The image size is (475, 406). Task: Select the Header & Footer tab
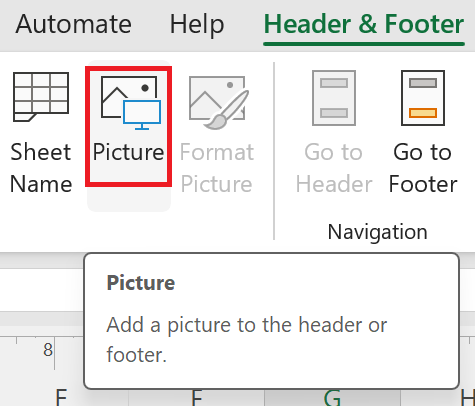point(364,25)
